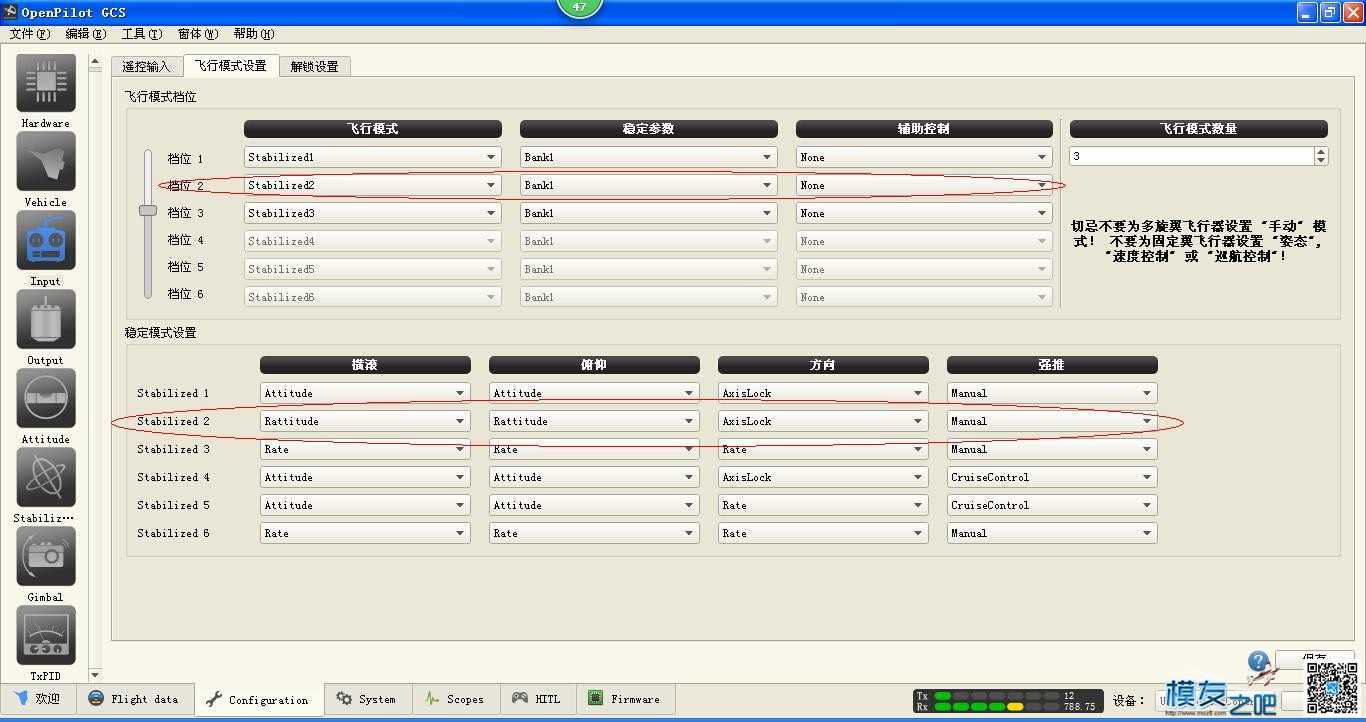Open the 窗体 menu
The image size is (1366, 722).
click(198, 34)
